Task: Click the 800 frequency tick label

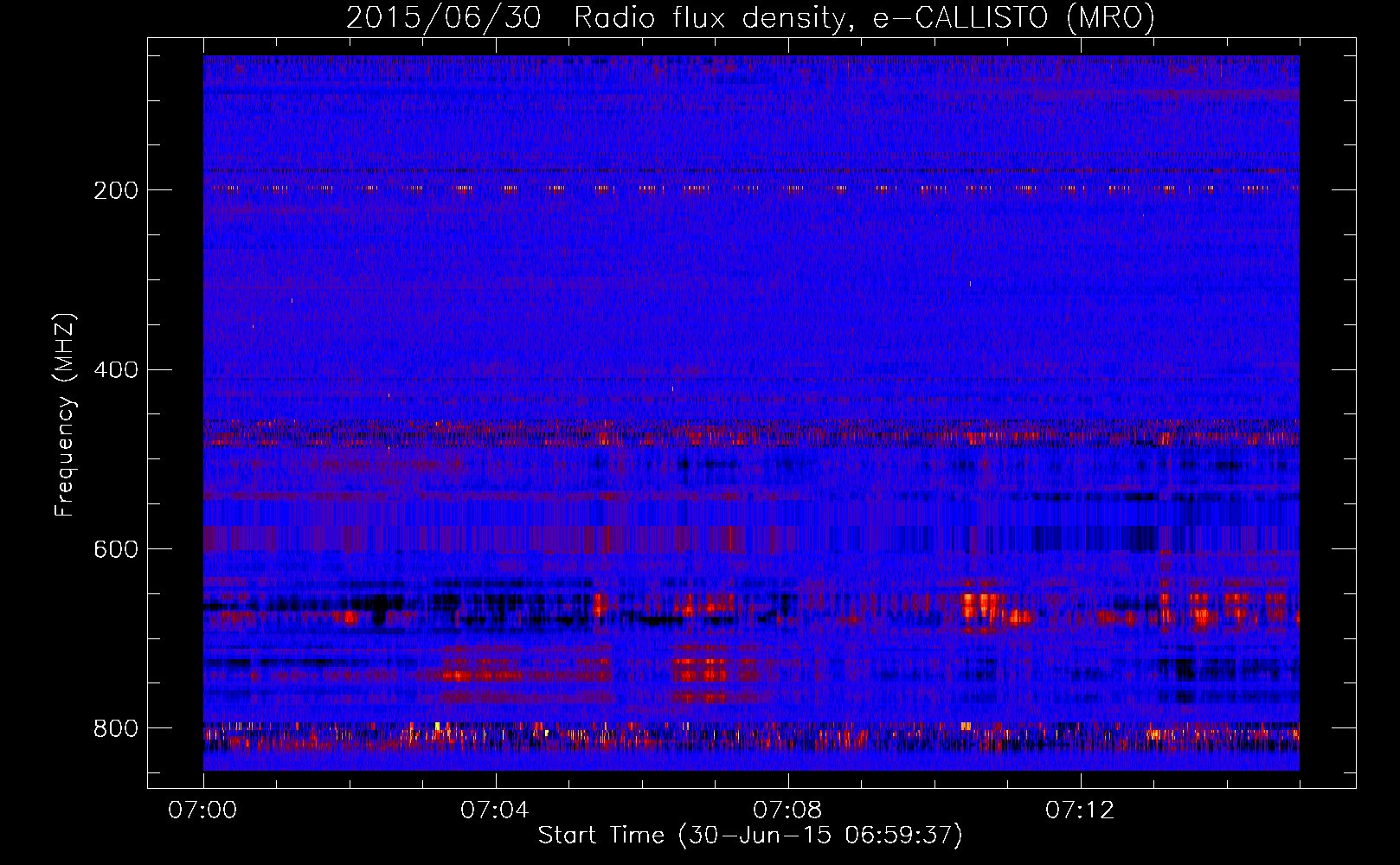Action: [x=115, y=728]
